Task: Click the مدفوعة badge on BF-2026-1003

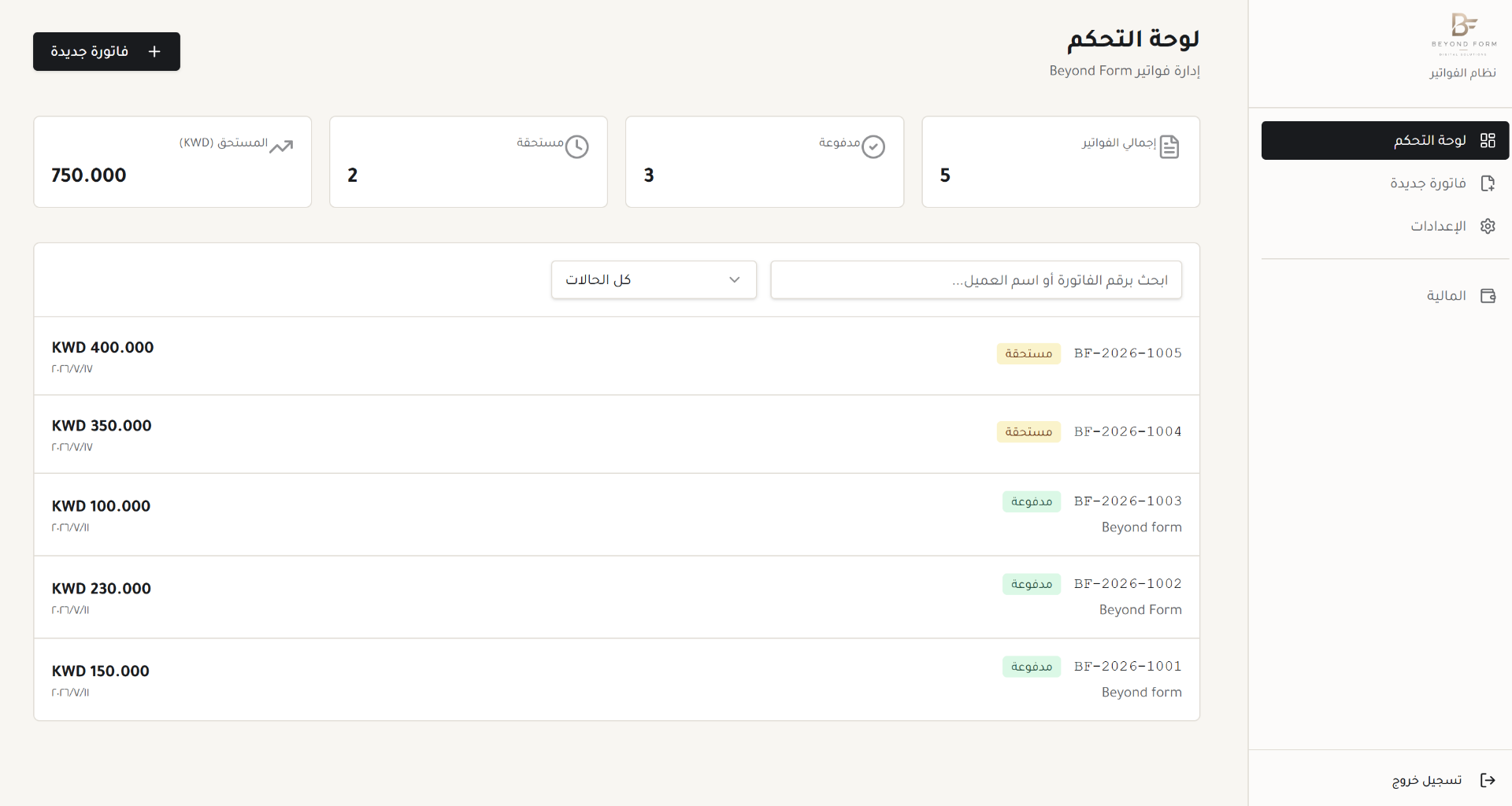Action: (x=1032, y=501)
